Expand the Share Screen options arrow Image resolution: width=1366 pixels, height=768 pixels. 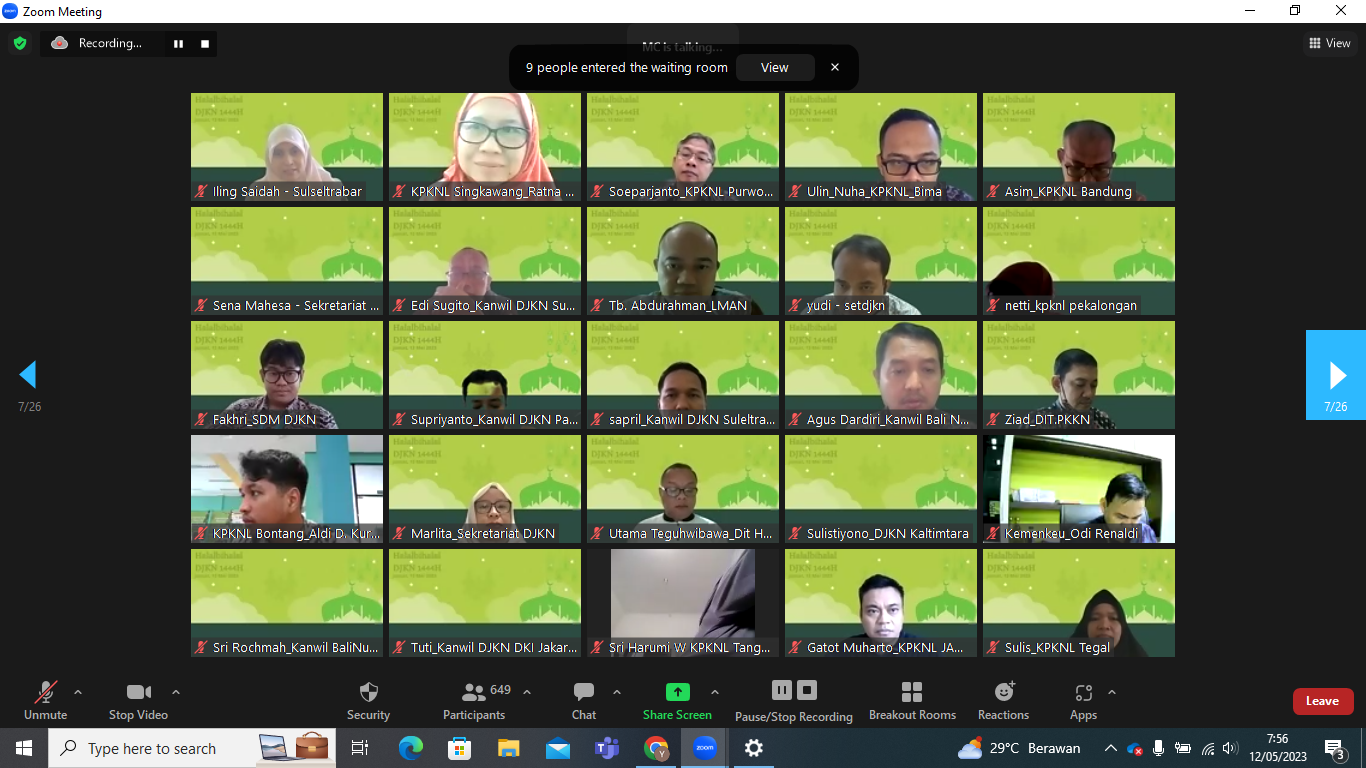click(715, 692)
